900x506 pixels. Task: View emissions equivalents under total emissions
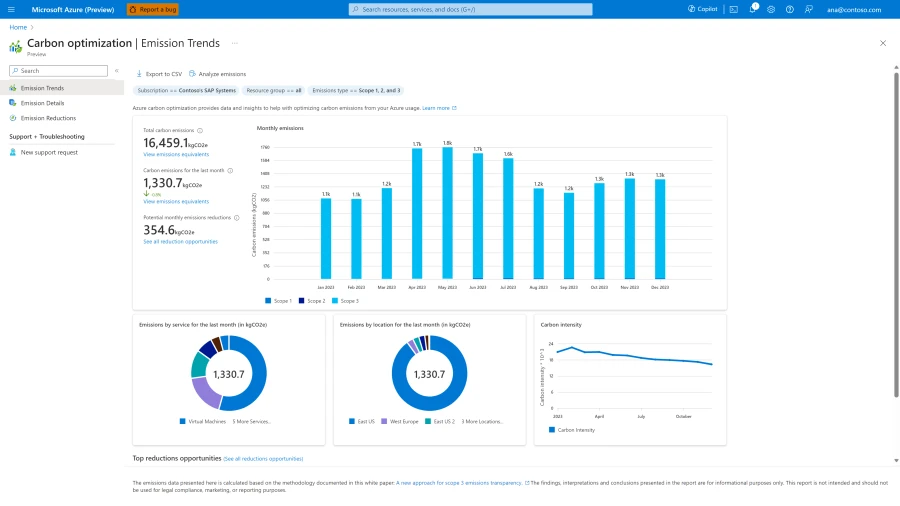pyautogui.click(x=176, y=154)
